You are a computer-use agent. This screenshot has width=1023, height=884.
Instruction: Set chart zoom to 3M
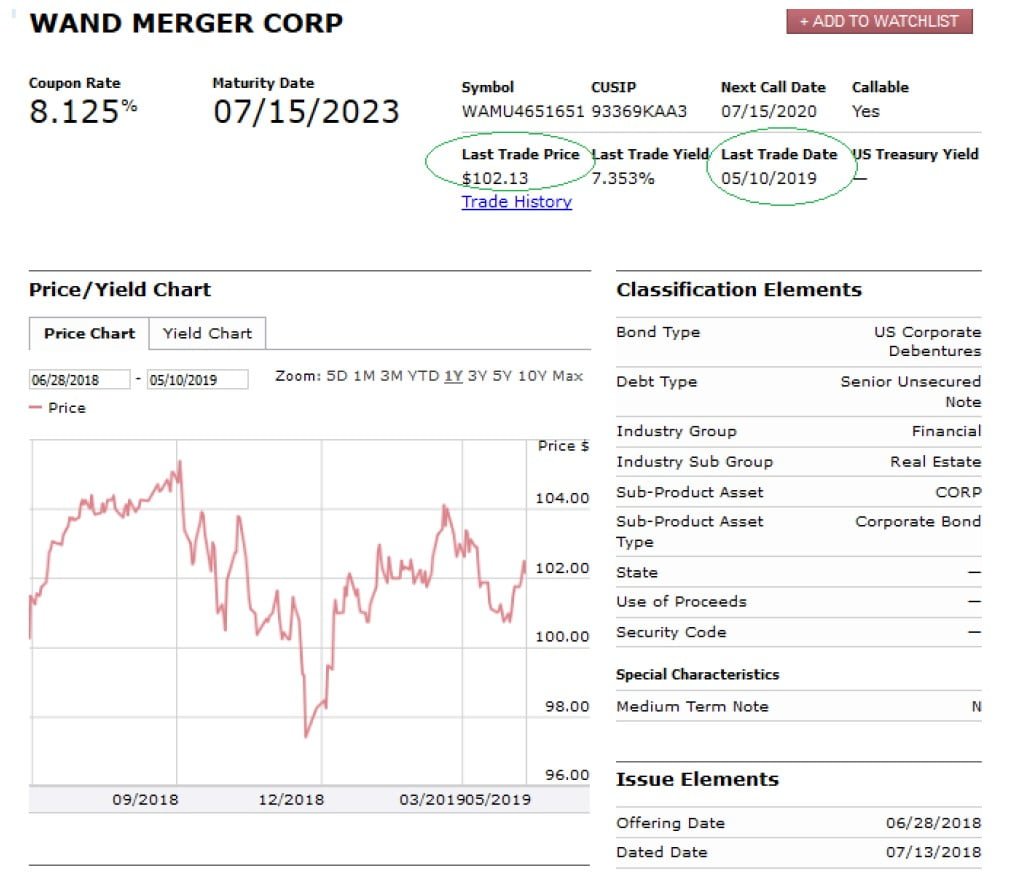click(x=391, y=376)
